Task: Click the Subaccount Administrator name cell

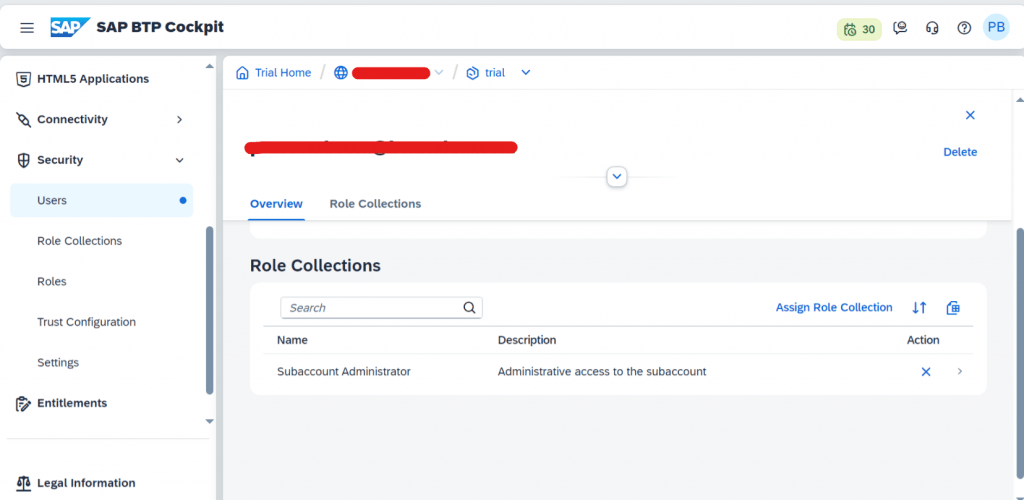Action: click(344, 371)
